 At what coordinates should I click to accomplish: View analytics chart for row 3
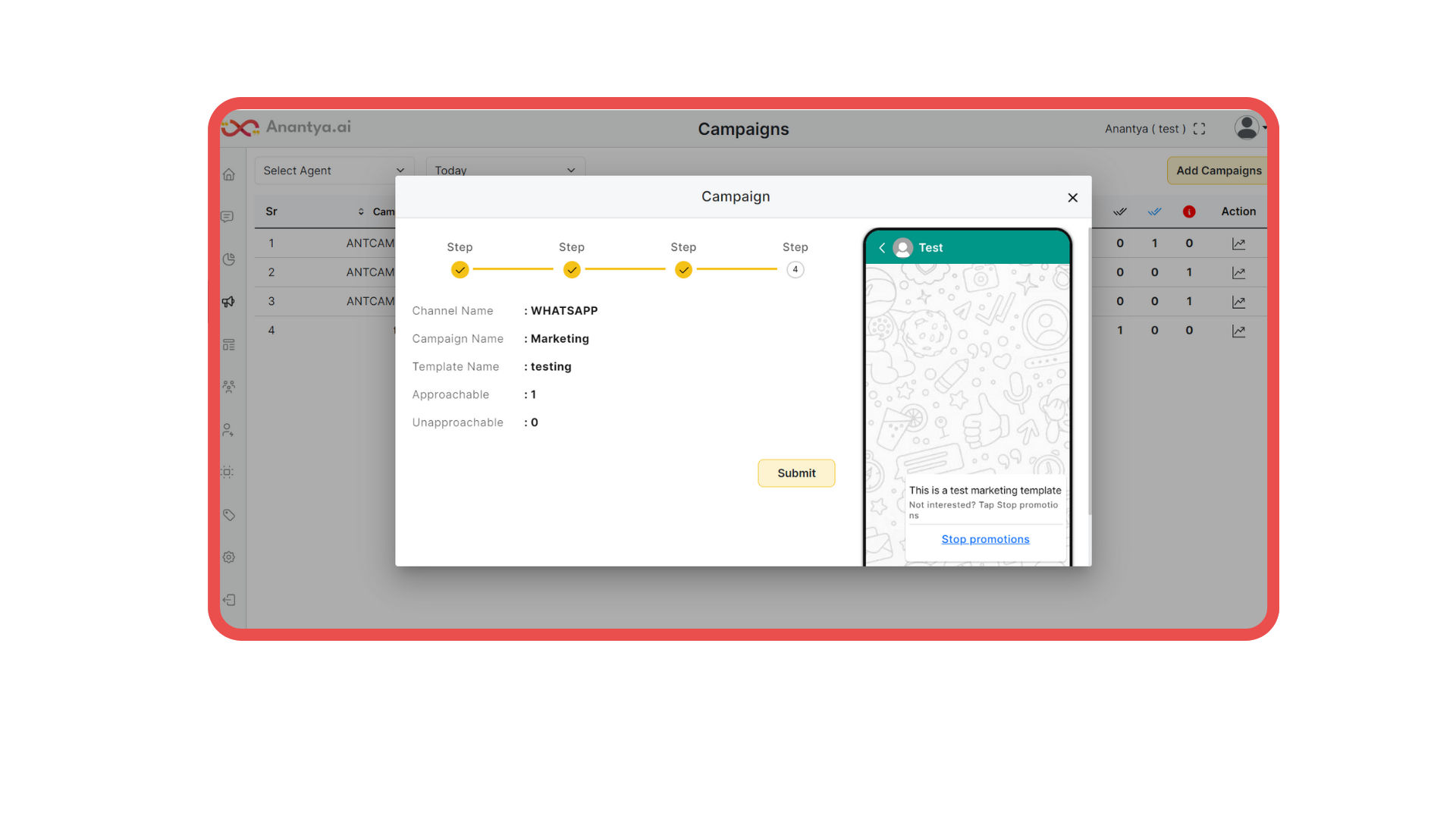[1238, 302]
